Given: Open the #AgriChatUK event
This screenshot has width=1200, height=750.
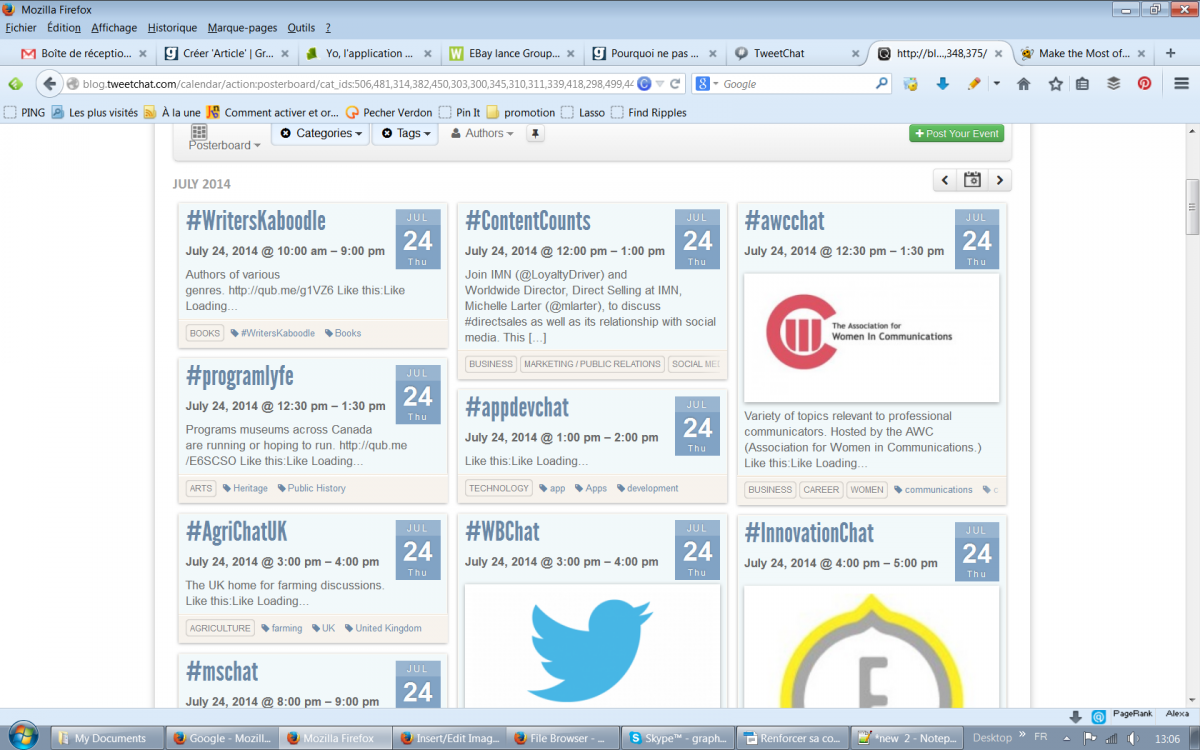Looking at the screenshot, I should click(237, 531).
